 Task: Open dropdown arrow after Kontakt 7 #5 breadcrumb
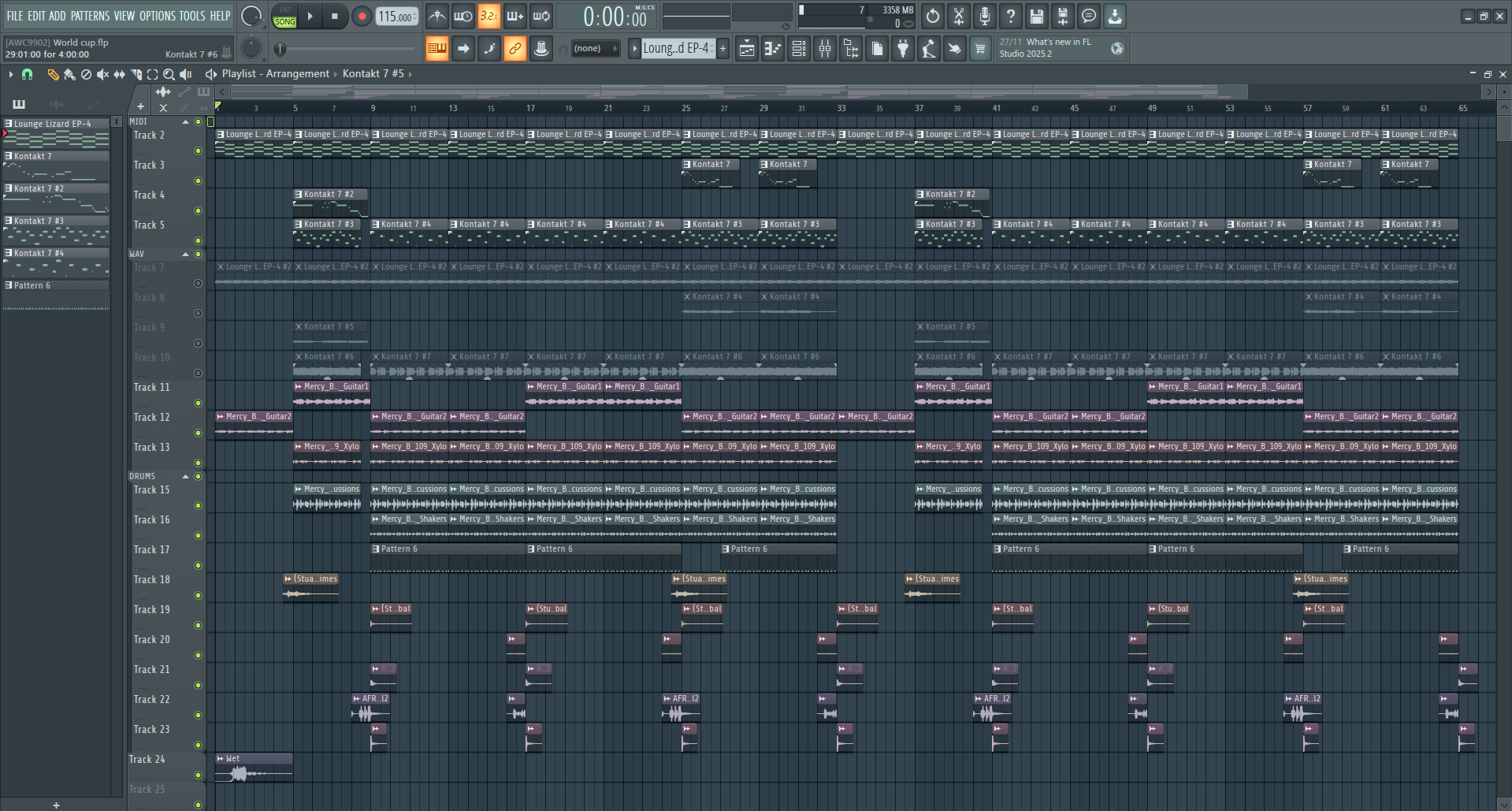410,74
